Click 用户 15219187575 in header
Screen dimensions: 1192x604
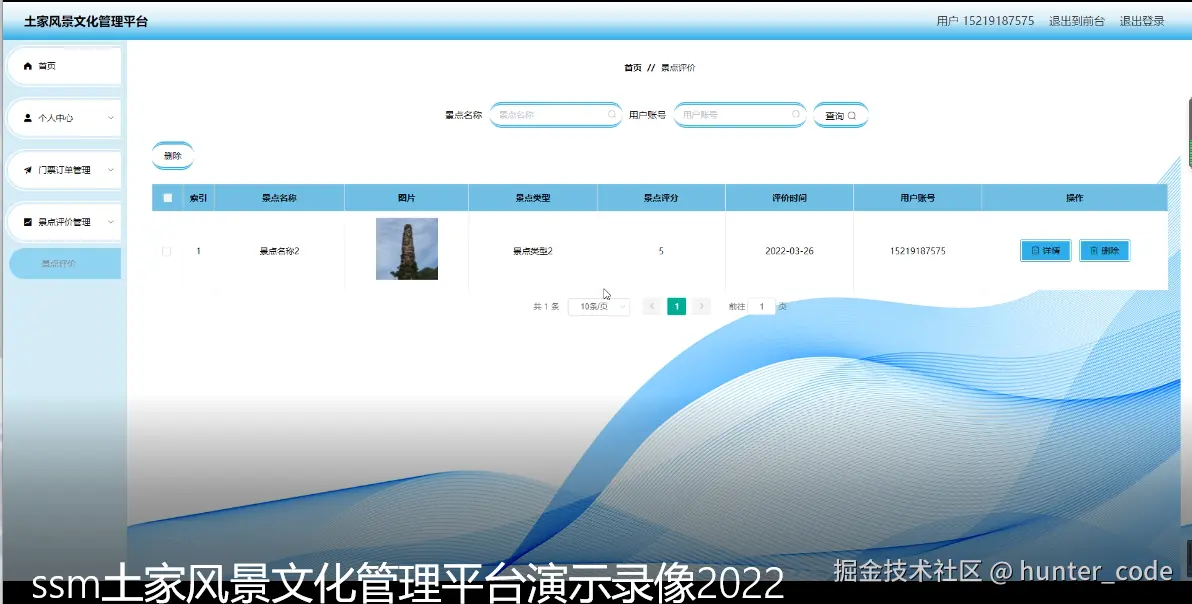tap(985, 21)
